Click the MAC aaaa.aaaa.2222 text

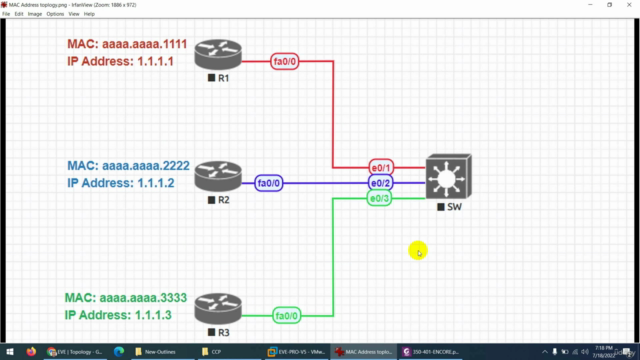pyautogui.click(x=128, y=166)
